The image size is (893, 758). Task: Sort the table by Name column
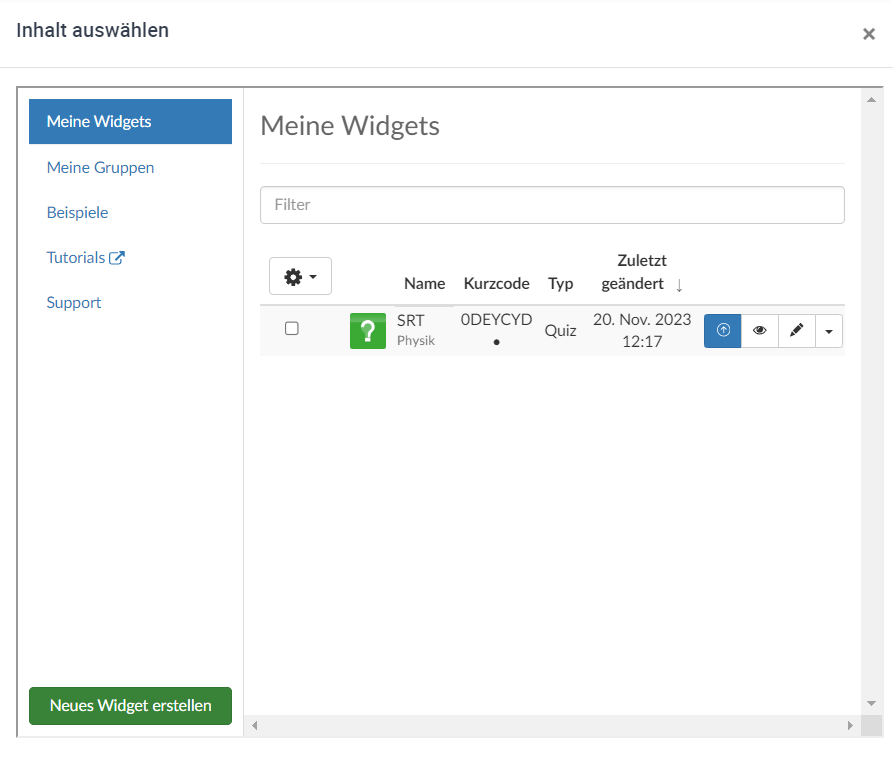pos(424,284)
